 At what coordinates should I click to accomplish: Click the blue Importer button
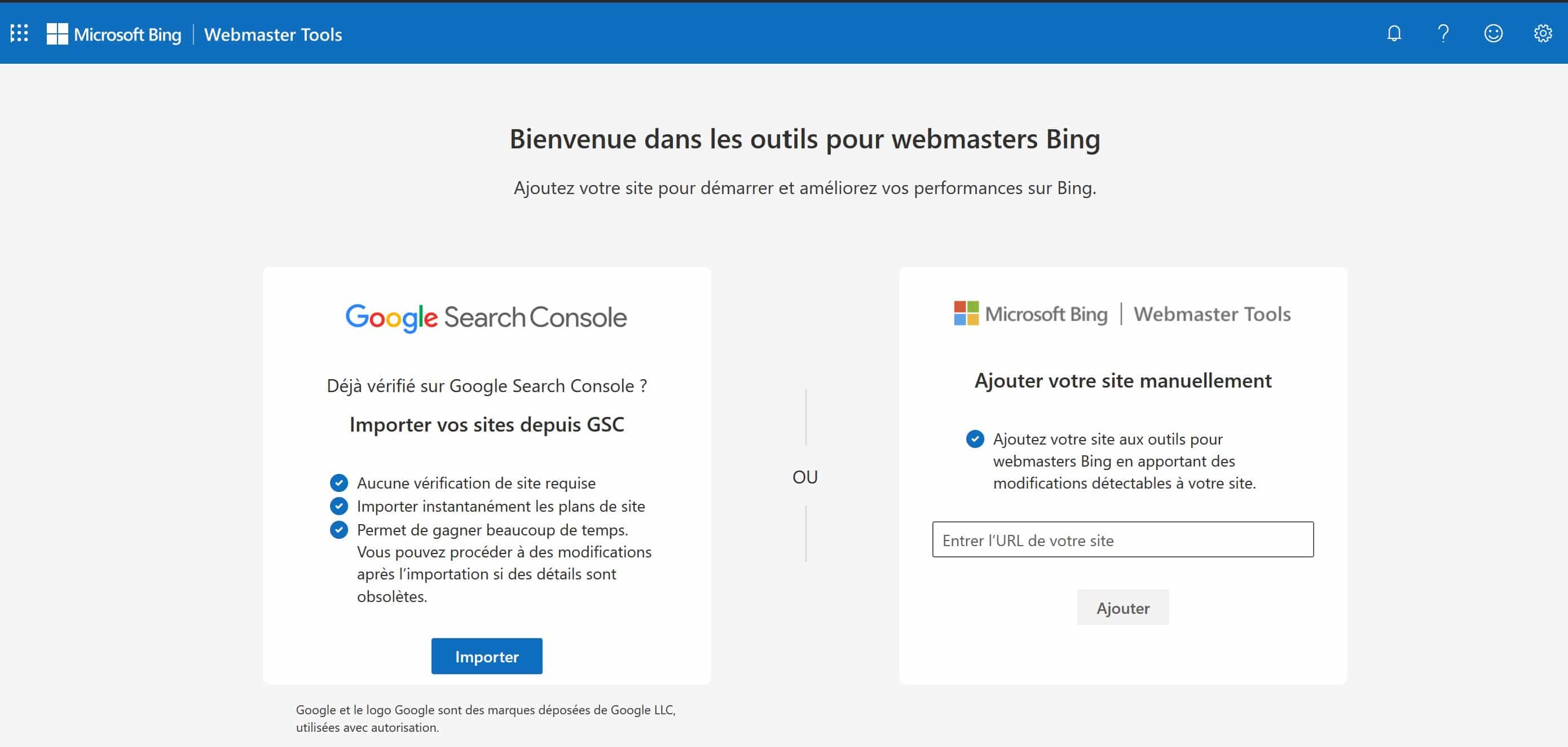(x=487, y=656)
